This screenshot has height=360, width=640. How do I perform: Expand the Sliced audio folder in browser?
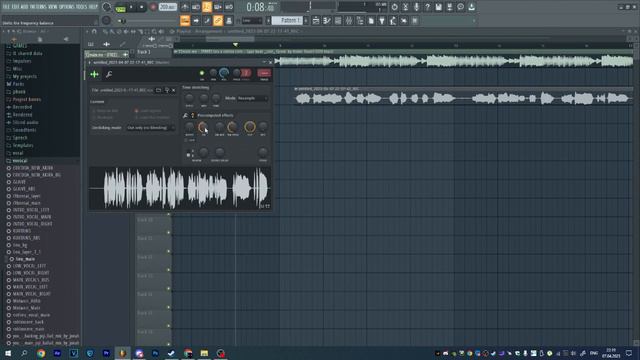(24, 122)
